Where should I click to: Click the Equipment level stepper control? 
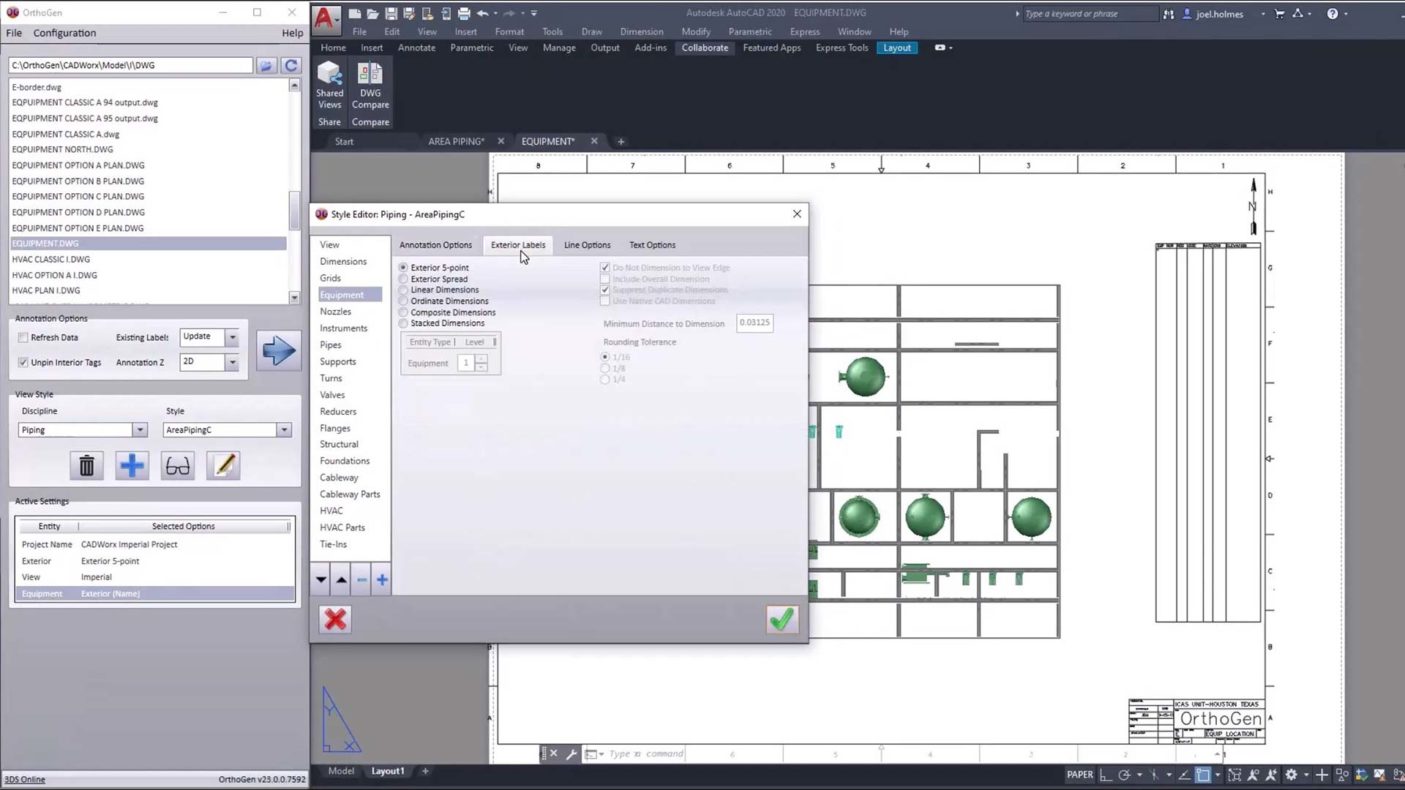coord(481,363)
